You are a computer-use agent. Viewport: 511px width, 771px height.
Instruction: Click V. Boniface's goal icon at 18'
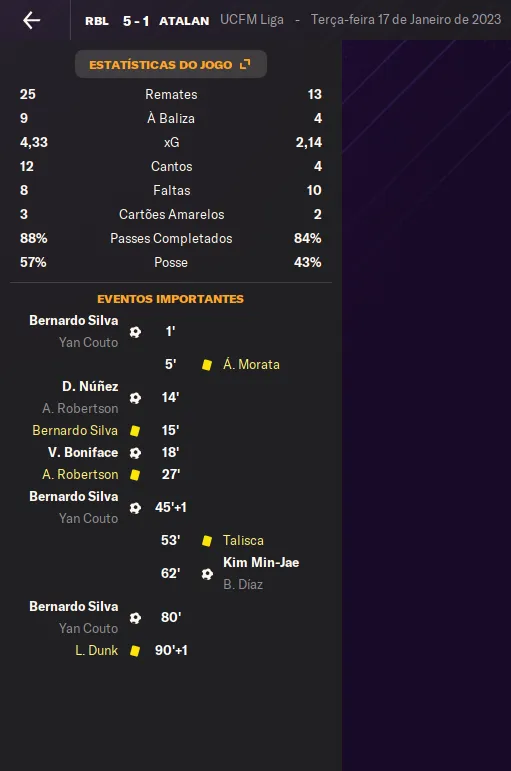pyautogui.click(x=135, y=453)
